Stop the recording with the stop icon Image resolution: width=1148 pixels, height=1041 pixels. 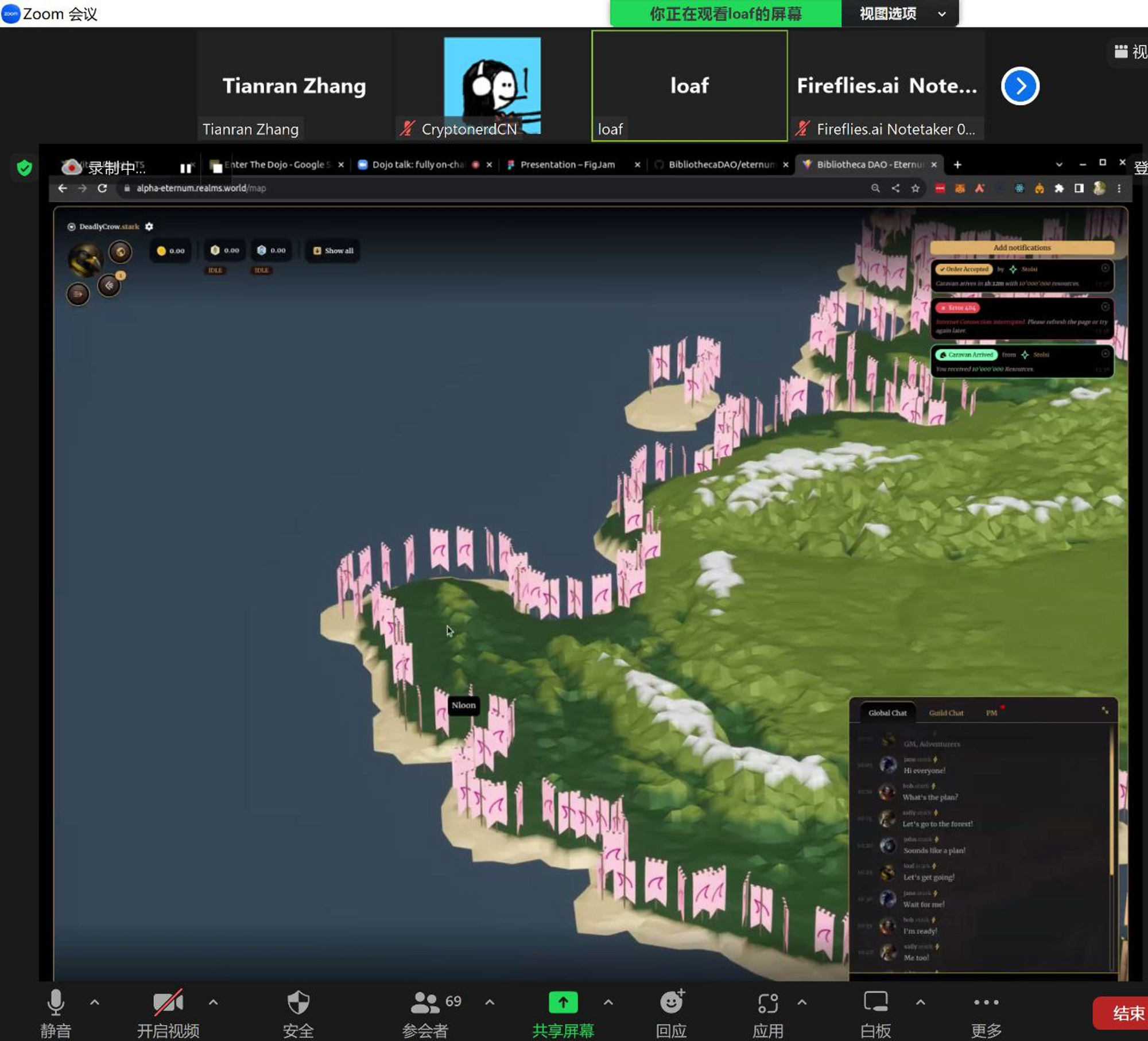pos(217,168)
